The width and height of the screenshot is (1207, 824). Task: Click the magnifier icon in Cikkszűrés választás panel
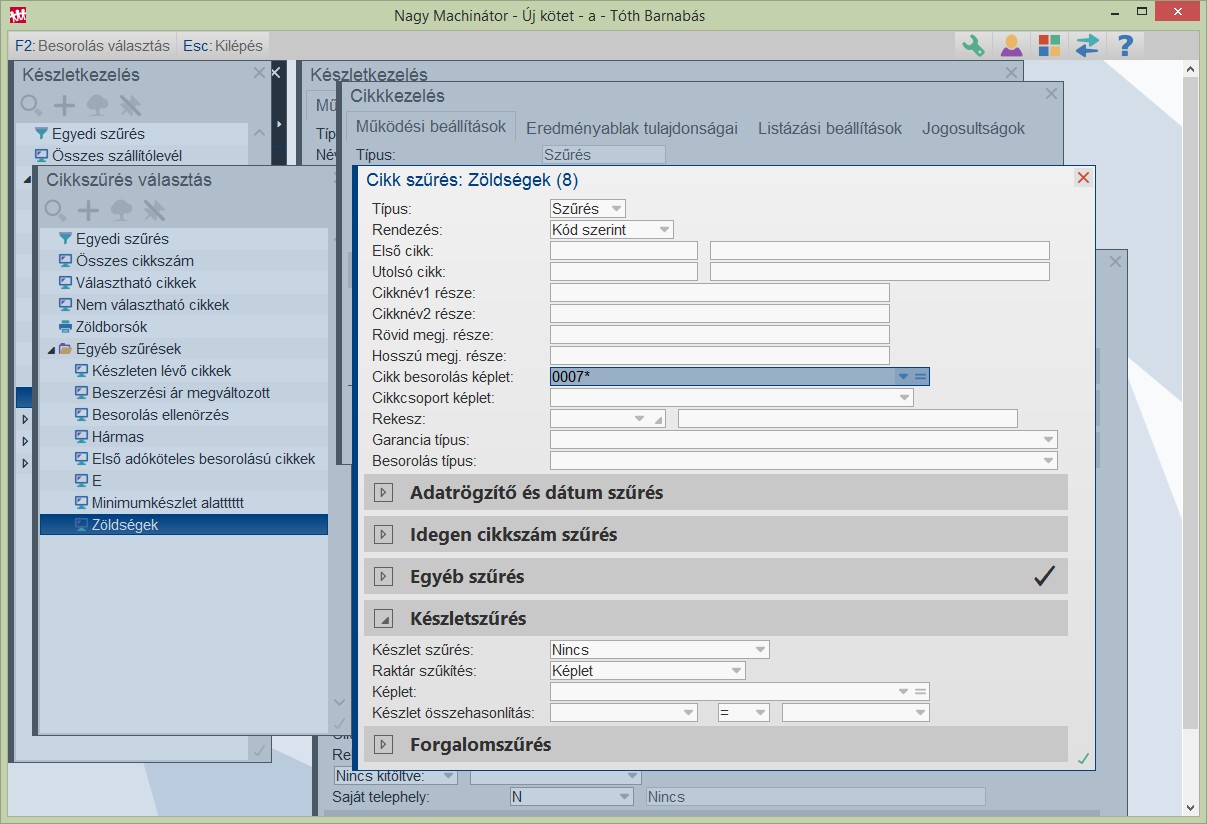tap(56, 210)
